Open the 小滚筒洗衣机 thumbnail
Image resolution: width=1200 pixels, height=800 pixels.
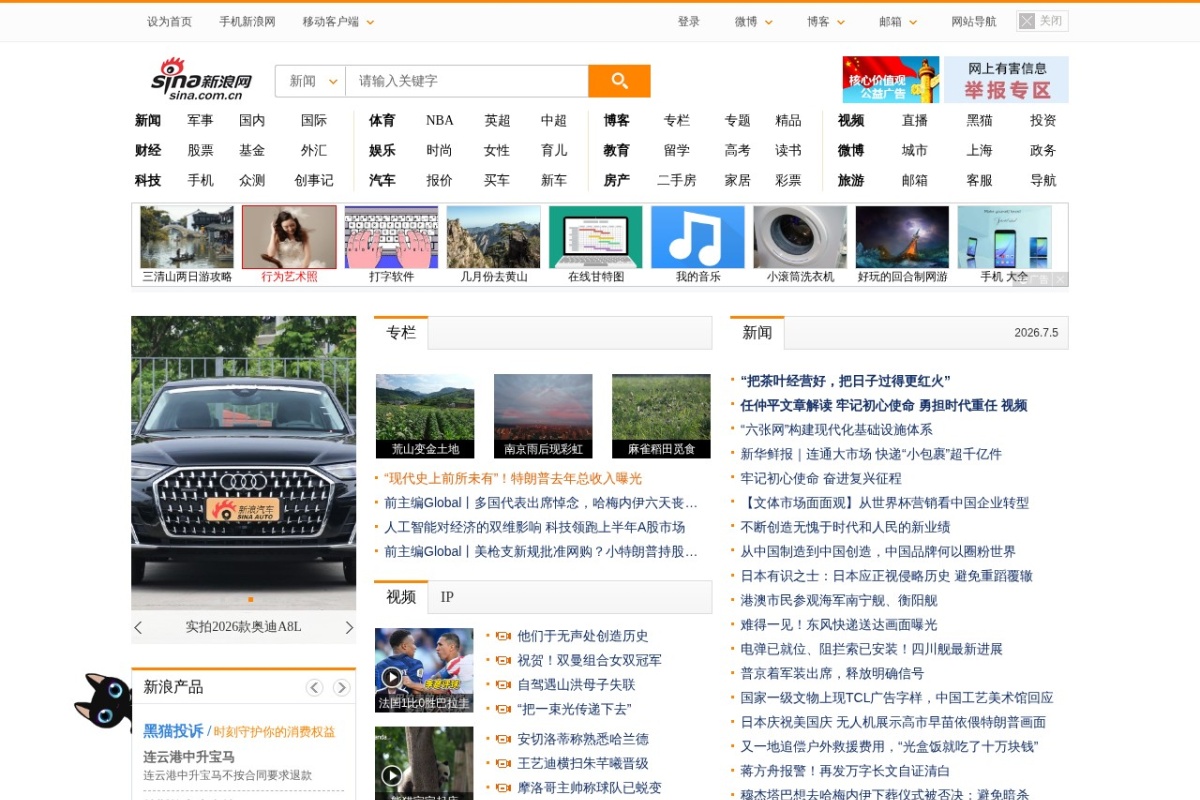(x=800, y=237)
